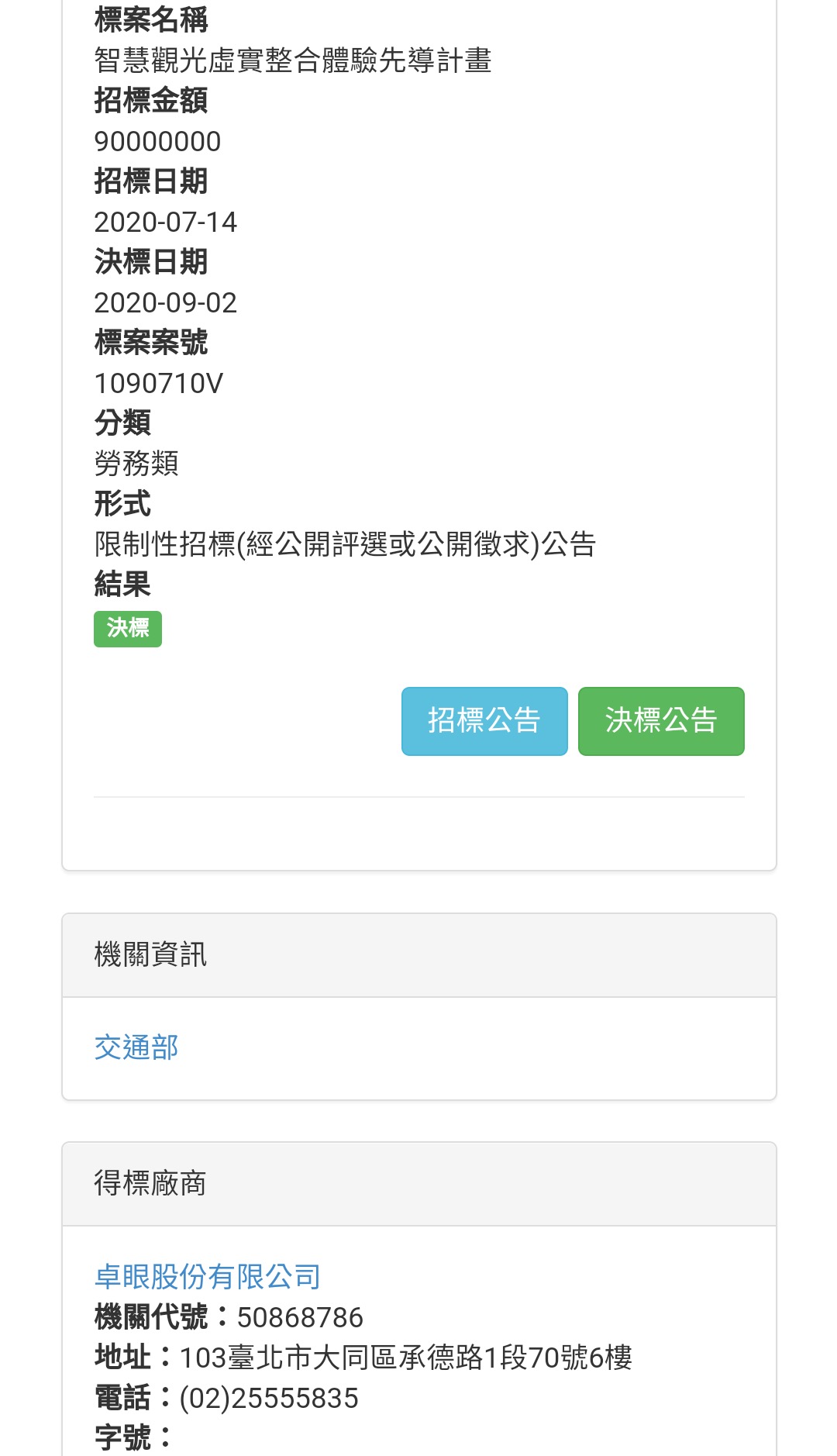Click the 標案名稱 heading label

[x=151, y=20]
